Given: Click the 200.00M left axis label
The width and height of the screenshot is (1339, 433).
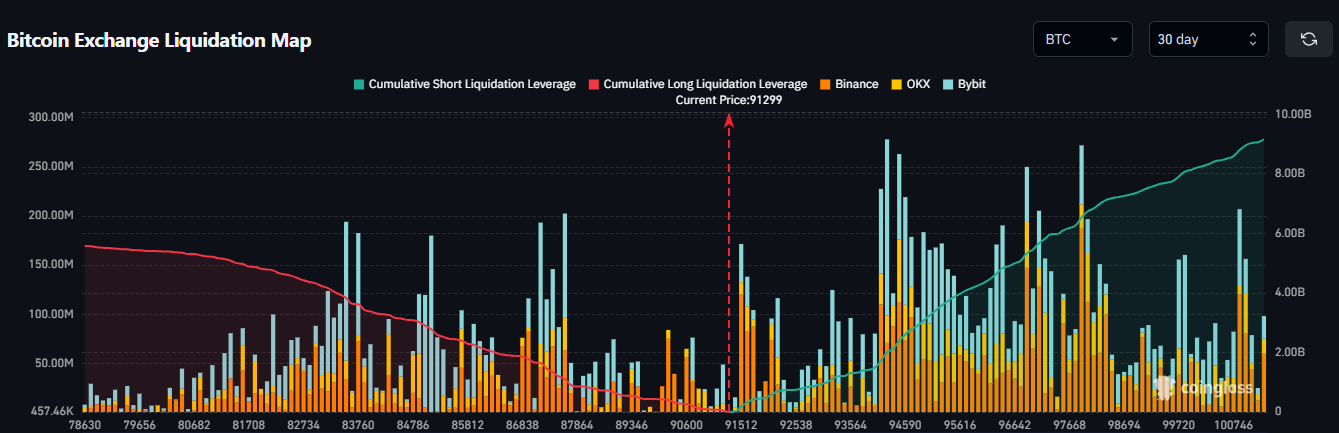Looking at the screenshot, I should tap(52, 216).
